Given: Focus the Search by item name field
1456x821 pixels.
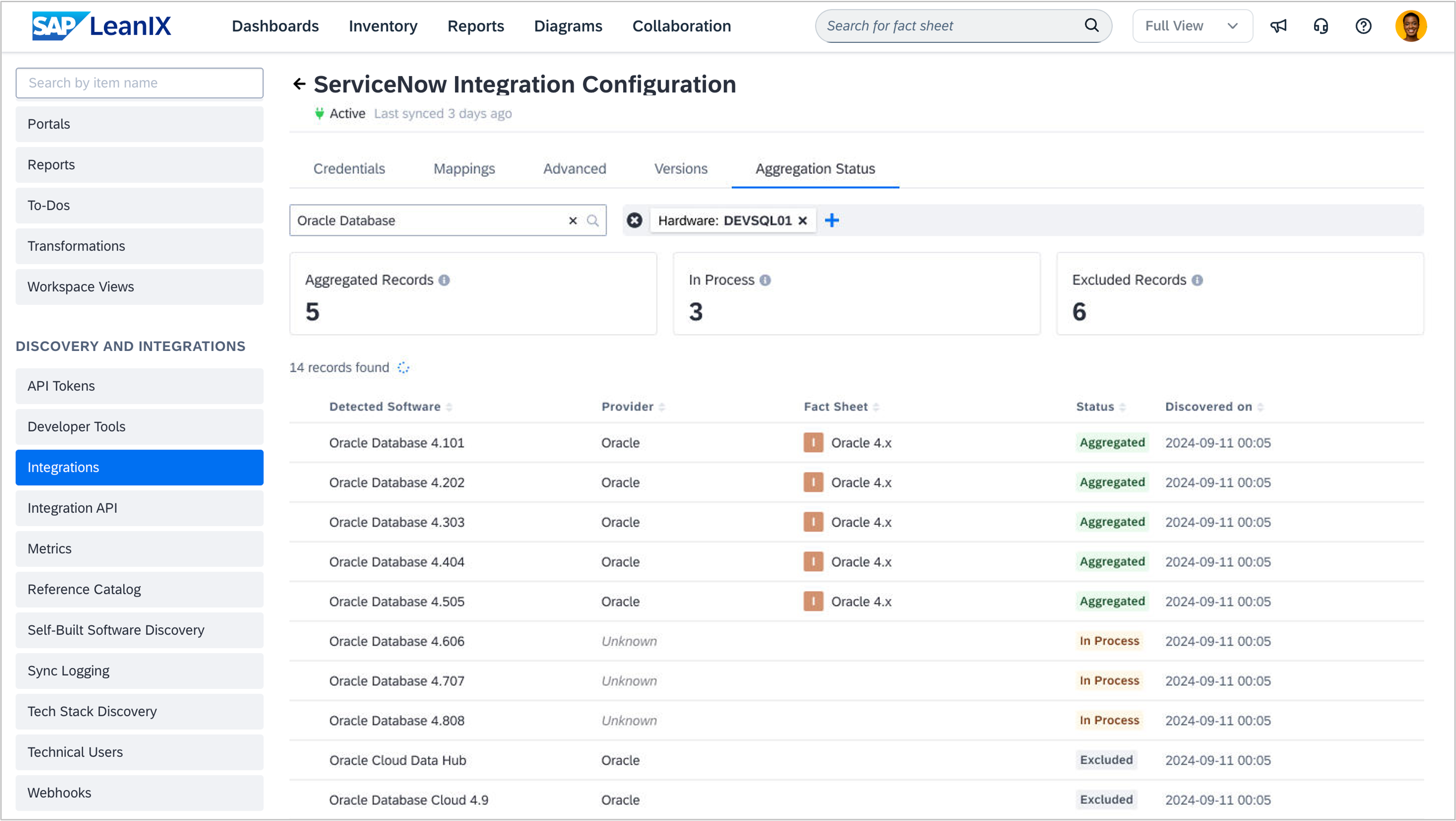Looking at the screenshot, I should point(139,83).
